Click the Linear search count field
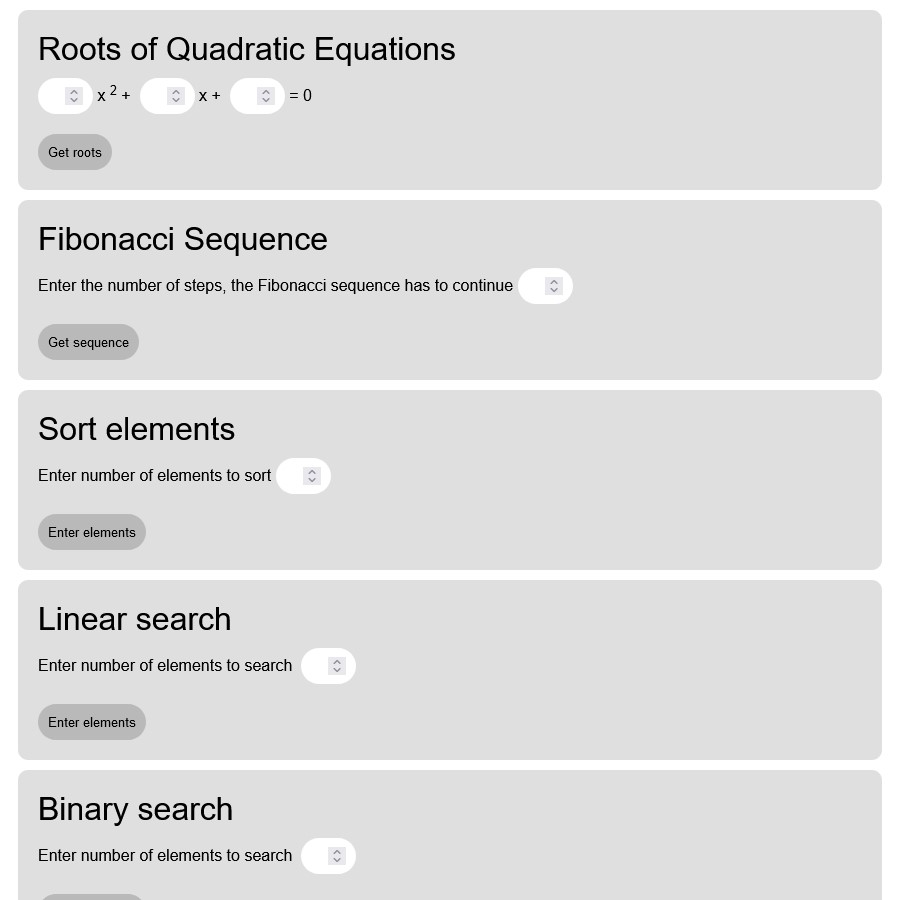 [317, 666]
